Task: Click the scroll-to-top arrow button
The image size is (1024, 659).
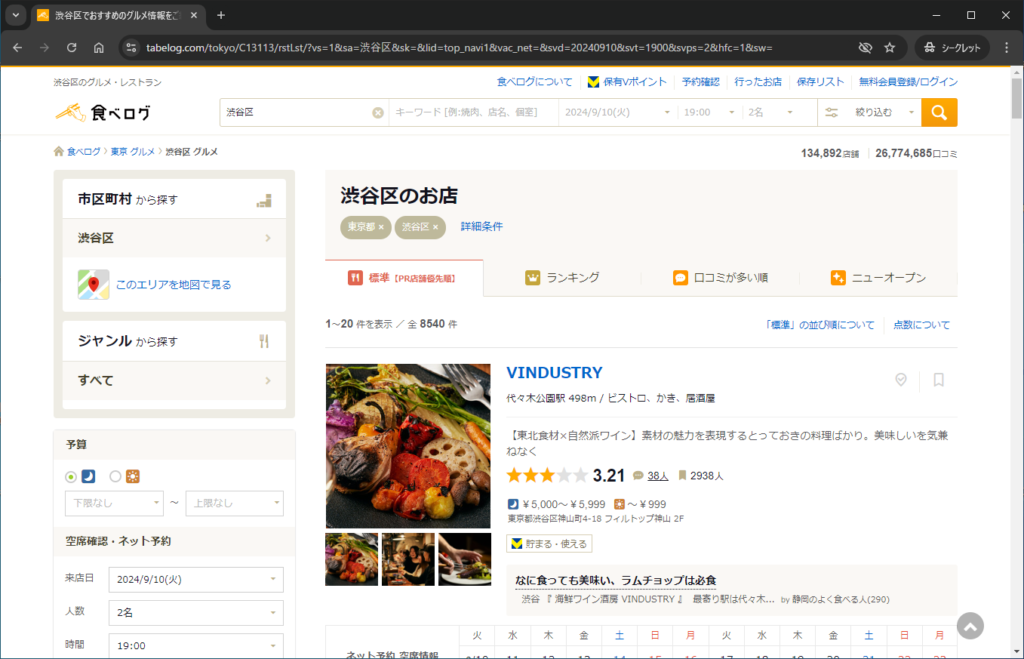Action: coord(969,626)
